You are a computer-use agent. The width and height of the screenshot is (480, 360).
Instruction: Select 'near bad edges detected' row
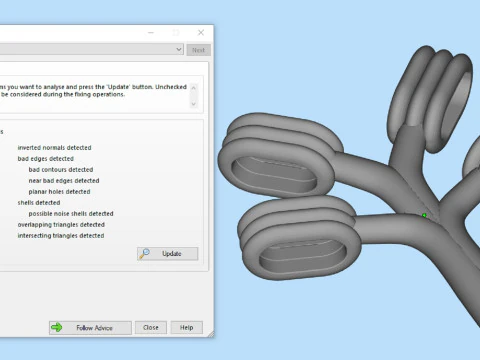(64, 181)
